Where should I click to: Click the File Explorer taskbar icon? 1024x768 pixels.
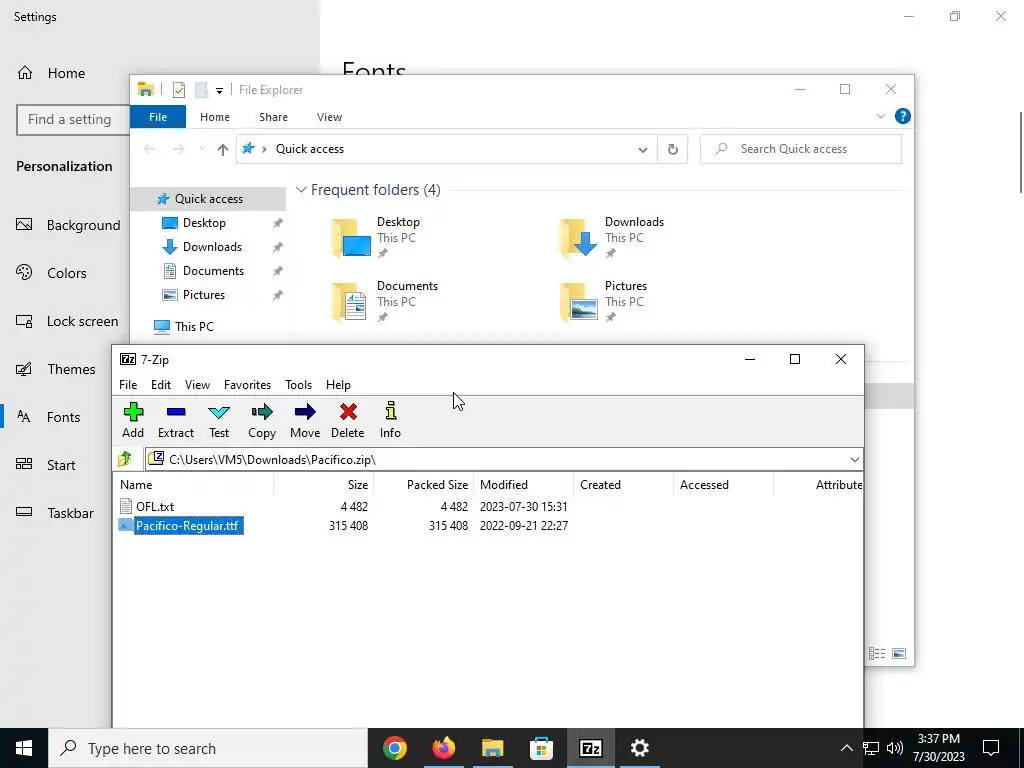click(x=493, y=748)
